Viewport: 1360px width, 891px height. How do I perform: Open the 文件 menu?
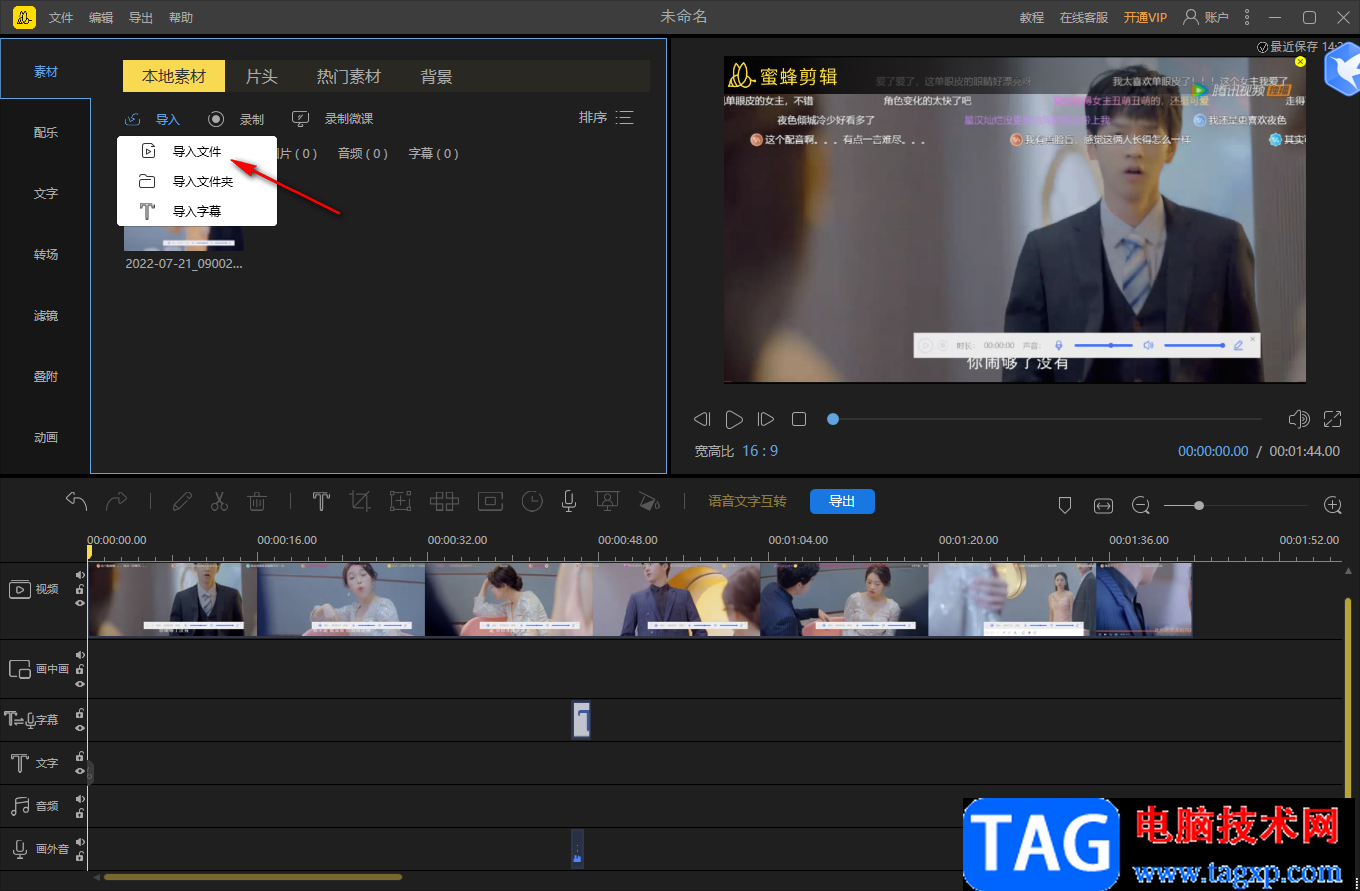point(61,18)
